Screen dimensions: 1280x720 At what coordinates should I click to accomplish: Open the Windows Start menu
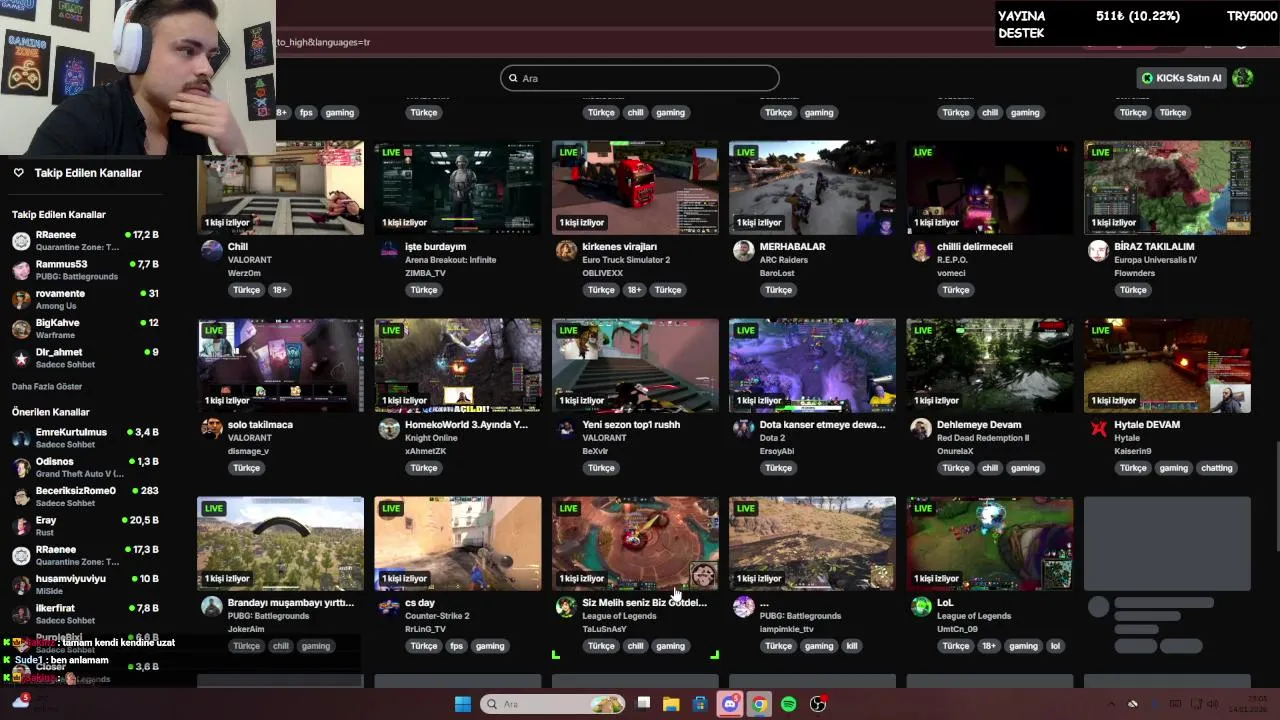click(463, 704)
